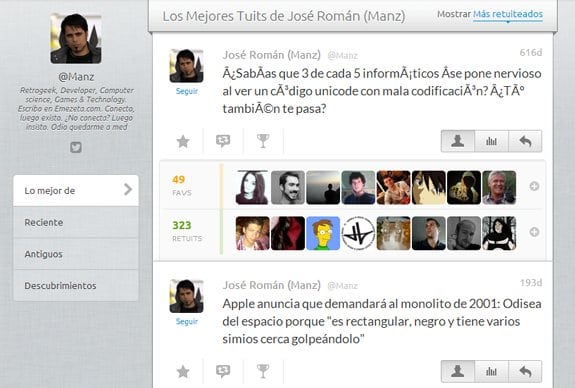This screenshot has width=575, height=388.
Task: Click the avatar beside the Apple tweet
Action: tap(186, 296)
